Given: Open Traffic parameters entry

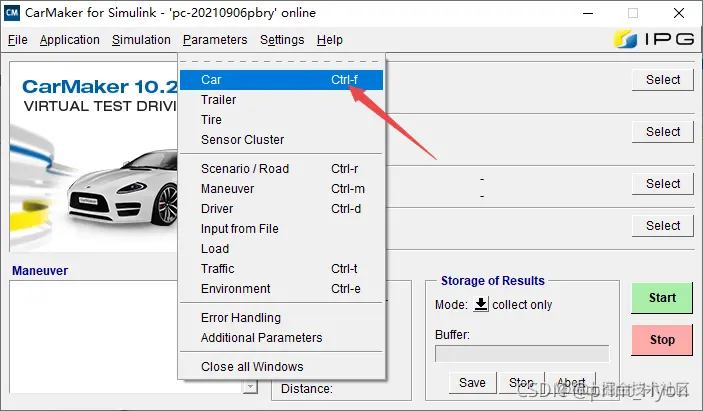Looking at the screenshot, I should coord(282,268).
